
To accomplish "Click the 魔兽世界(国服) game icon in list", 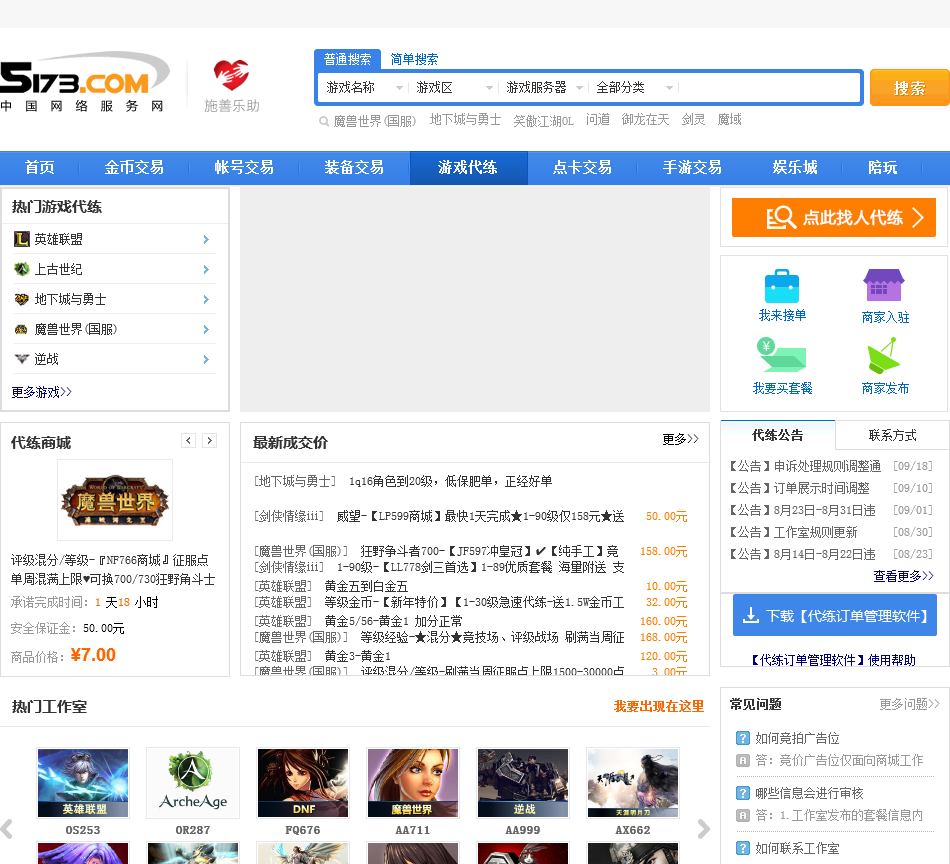I will (x=22, y=330).
